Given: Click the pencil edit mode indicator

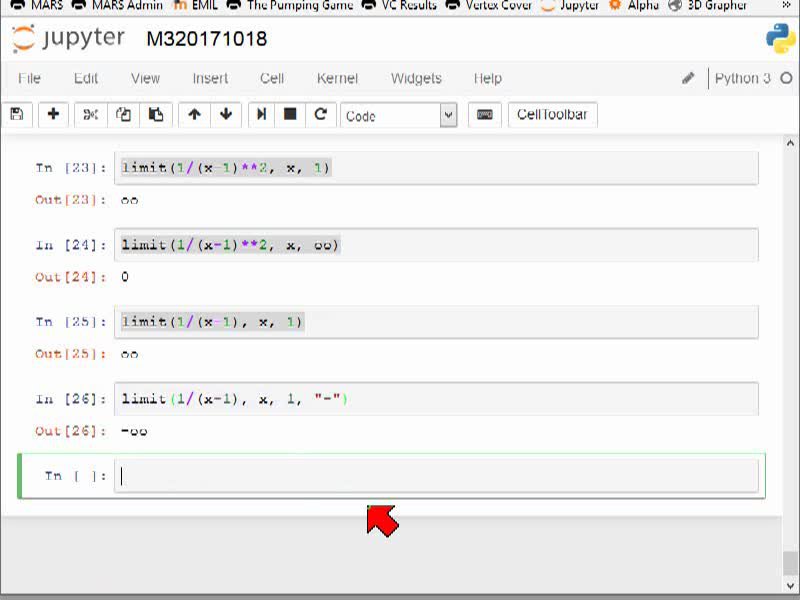Looking at the screenshot, I should click(688, 78).
